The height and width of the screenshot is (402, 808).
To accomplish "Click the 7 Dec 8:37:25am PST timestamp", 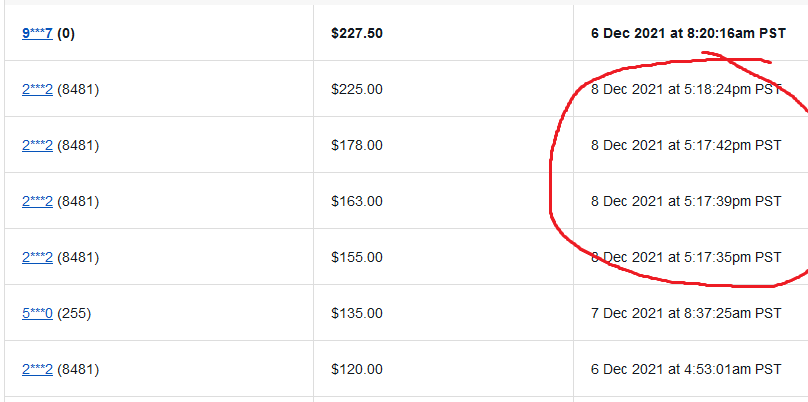I will pyautogui.click(x=686, y=313).
